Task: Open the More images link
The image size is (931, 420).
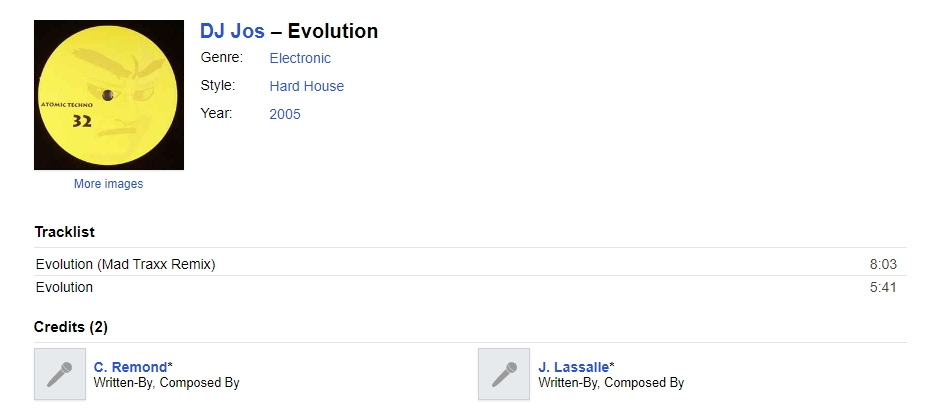Action: point(109,184)
